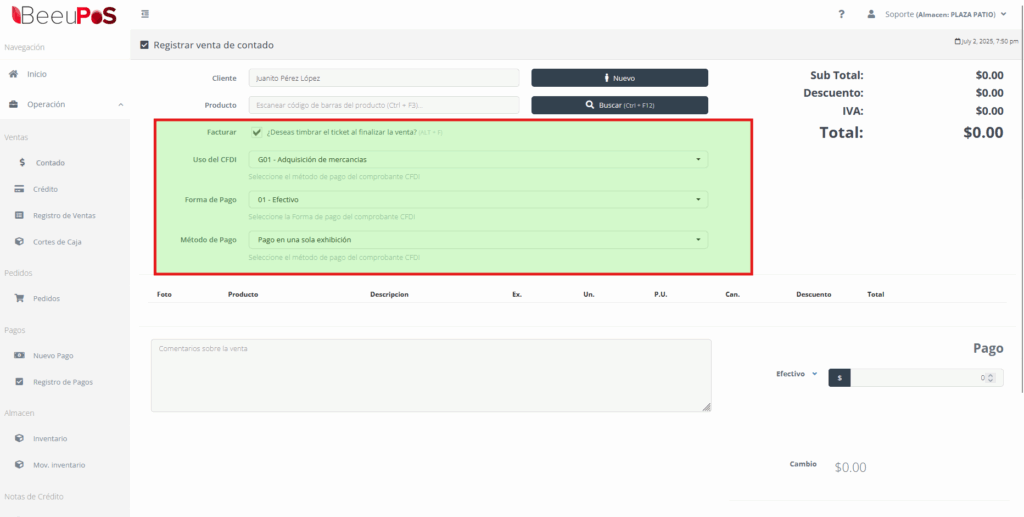Image resolution: width=1024 pixels, height=517 pixels.
Task: Click the Contado dollar sign icon
Action: coord(22,163)
